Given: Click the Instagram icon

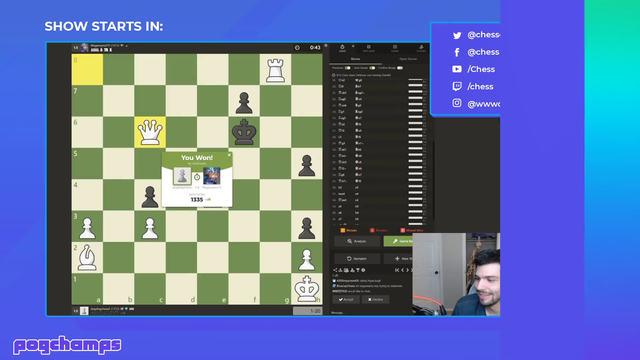Looking at the screenshot, I should click(457, 103).
